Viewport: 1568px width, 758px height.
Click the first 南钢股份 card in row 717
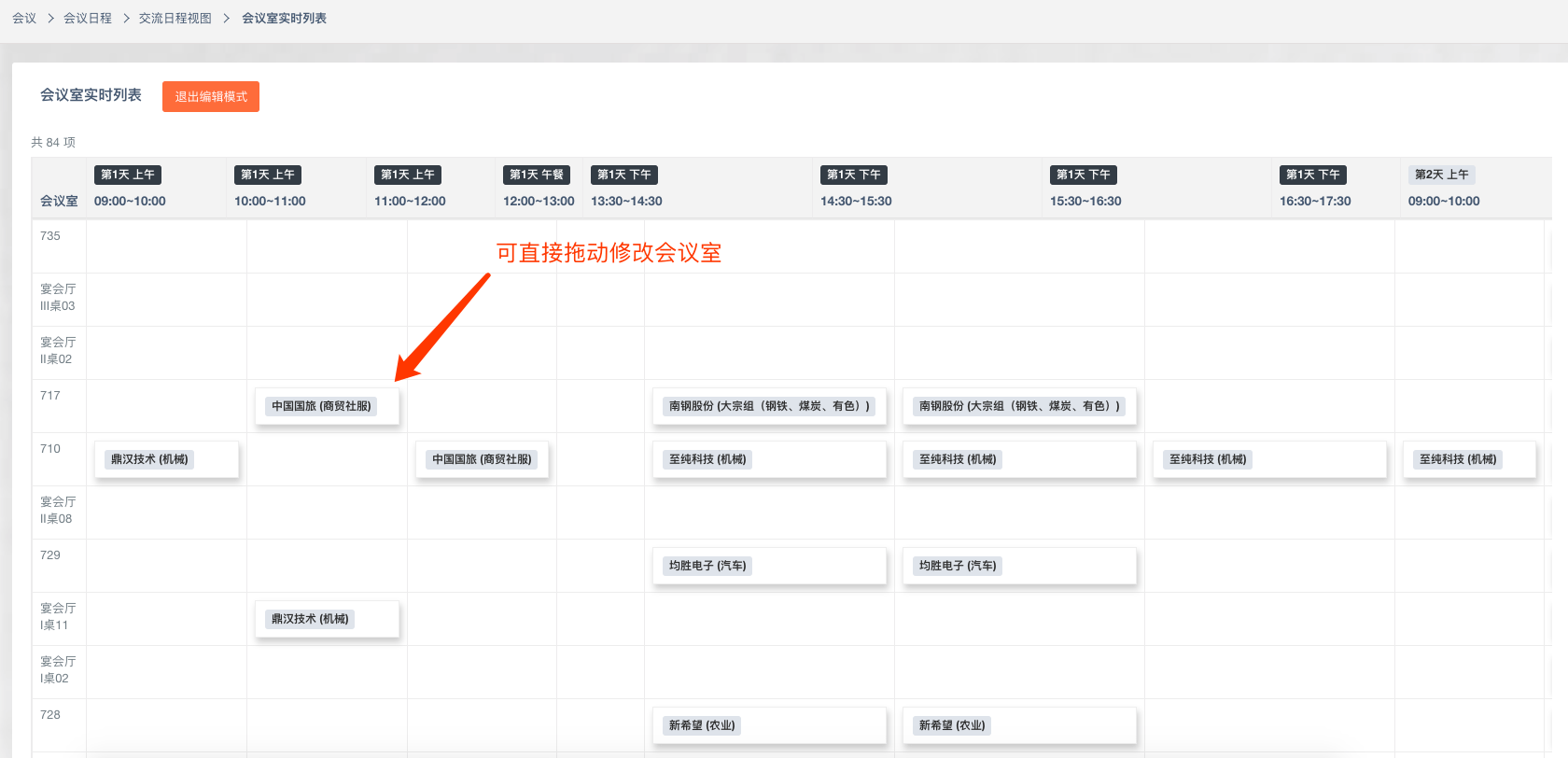click(x=769, y=406)
